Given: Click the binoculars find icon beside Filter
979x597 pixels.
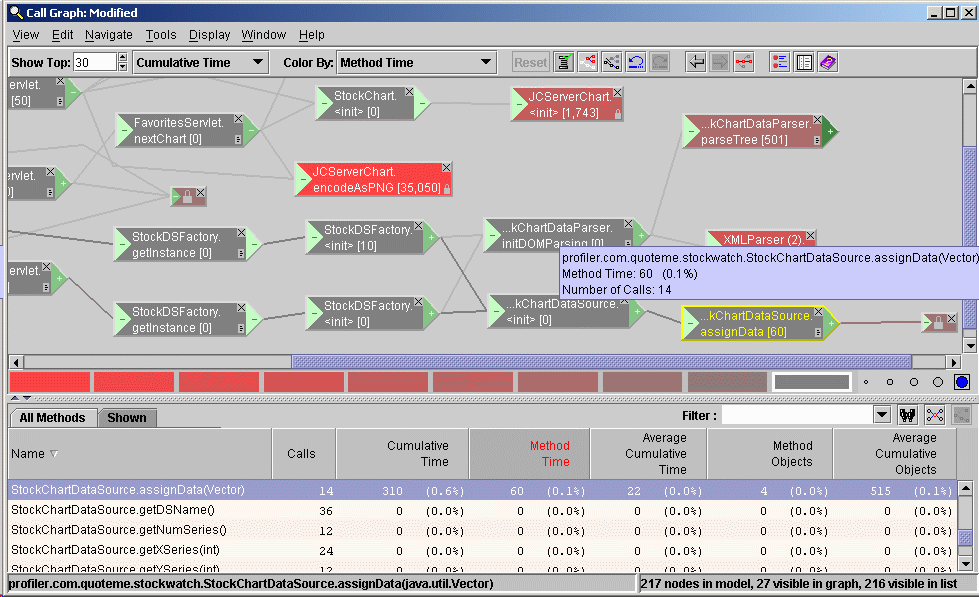Looking at the screenshot, I should (908, 415).
